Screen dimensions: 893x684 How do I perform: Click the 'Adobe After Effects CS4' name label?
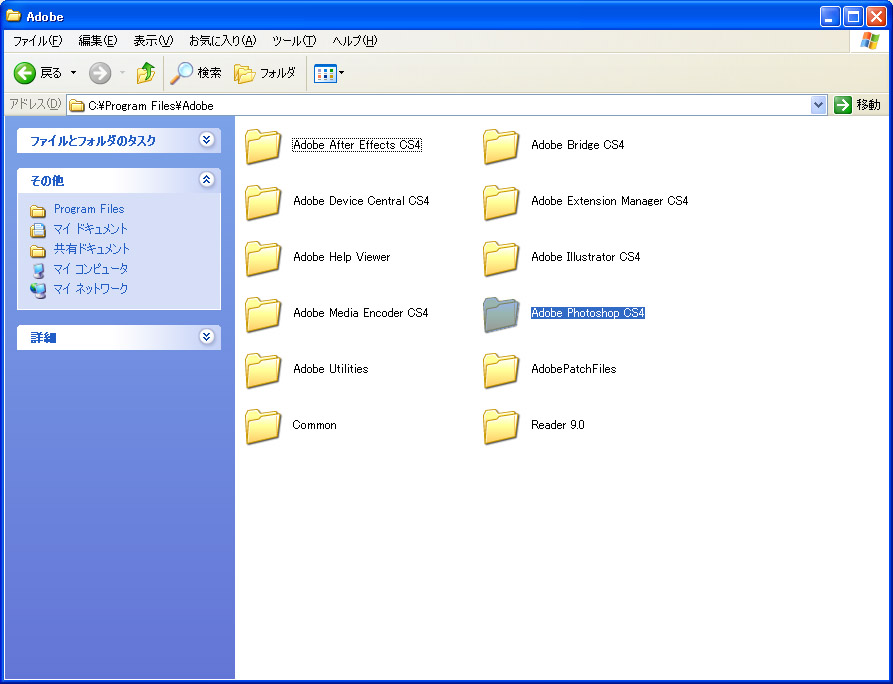357,145
